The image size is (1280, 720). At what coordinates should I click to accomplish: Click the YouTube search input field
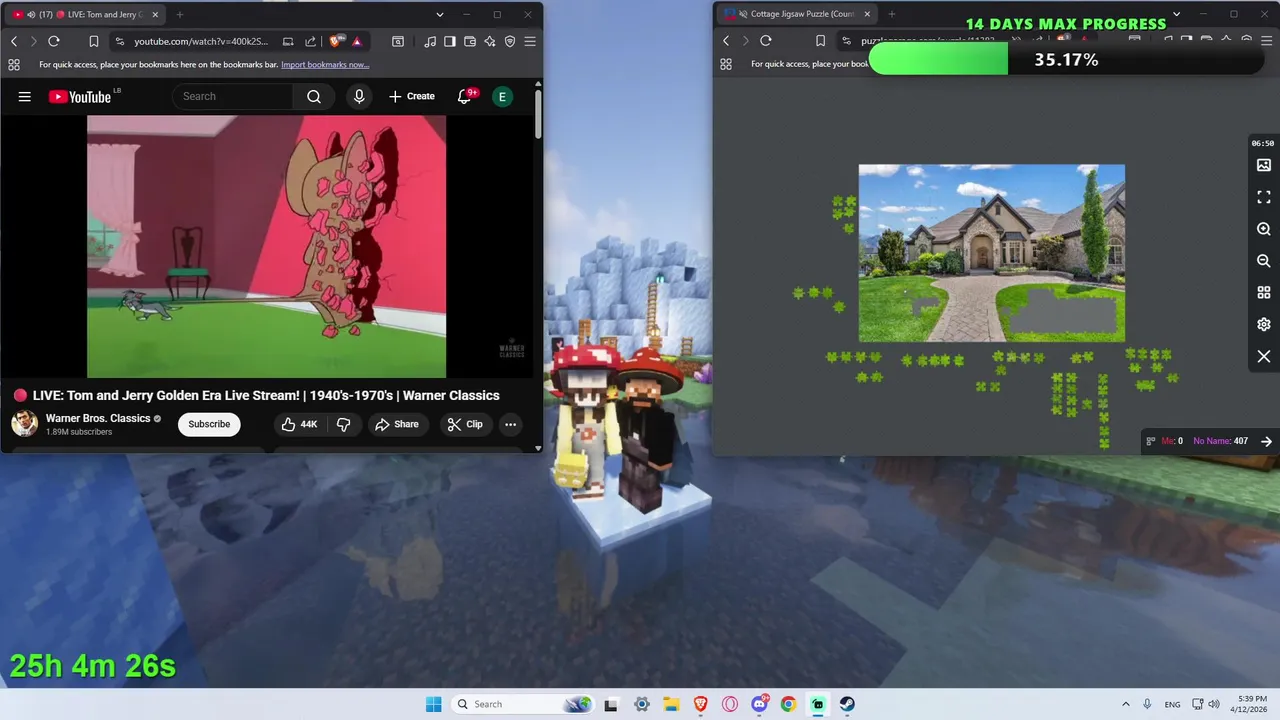pos(232,97)
